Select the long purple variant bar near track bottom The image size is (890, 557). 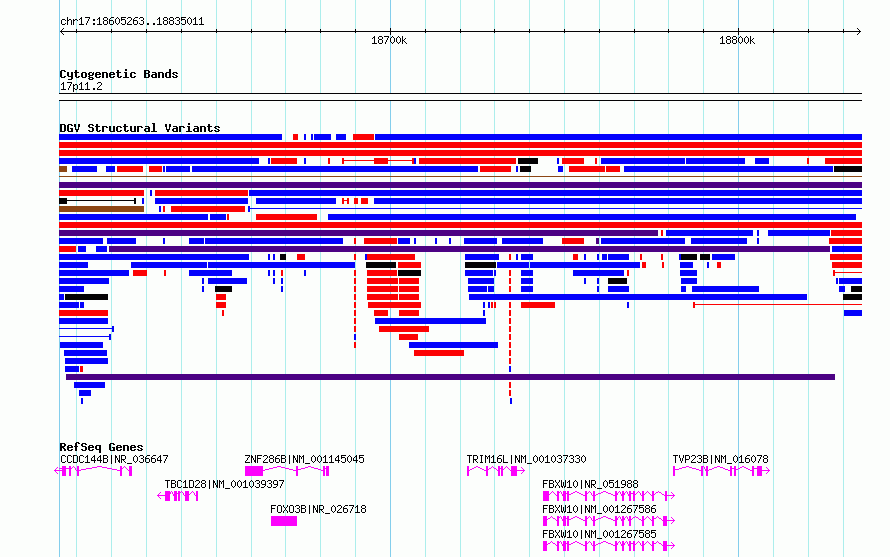(x=450, y=377)
